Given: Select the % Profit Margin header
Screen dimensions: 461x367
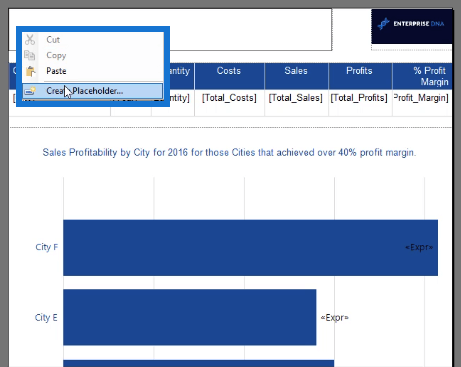Looking at the screenshot, I should (422, 76).
